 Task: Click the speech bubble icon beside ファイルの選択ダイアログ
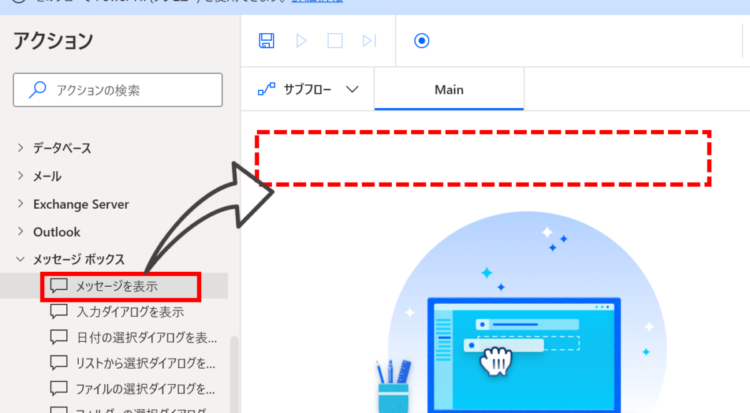[x=59, y=388]
